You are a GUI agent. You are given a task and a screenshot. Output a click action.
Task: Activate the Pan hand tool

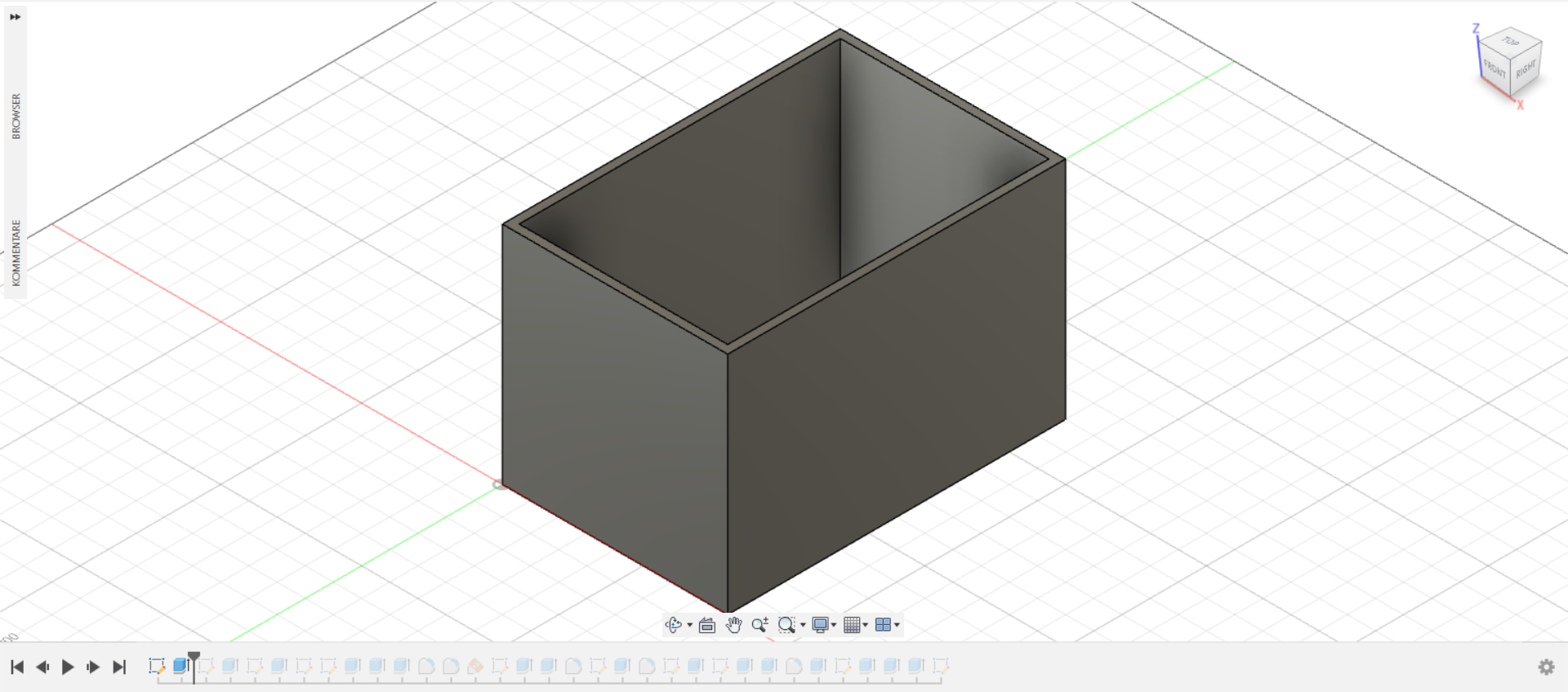click(733, 625)
